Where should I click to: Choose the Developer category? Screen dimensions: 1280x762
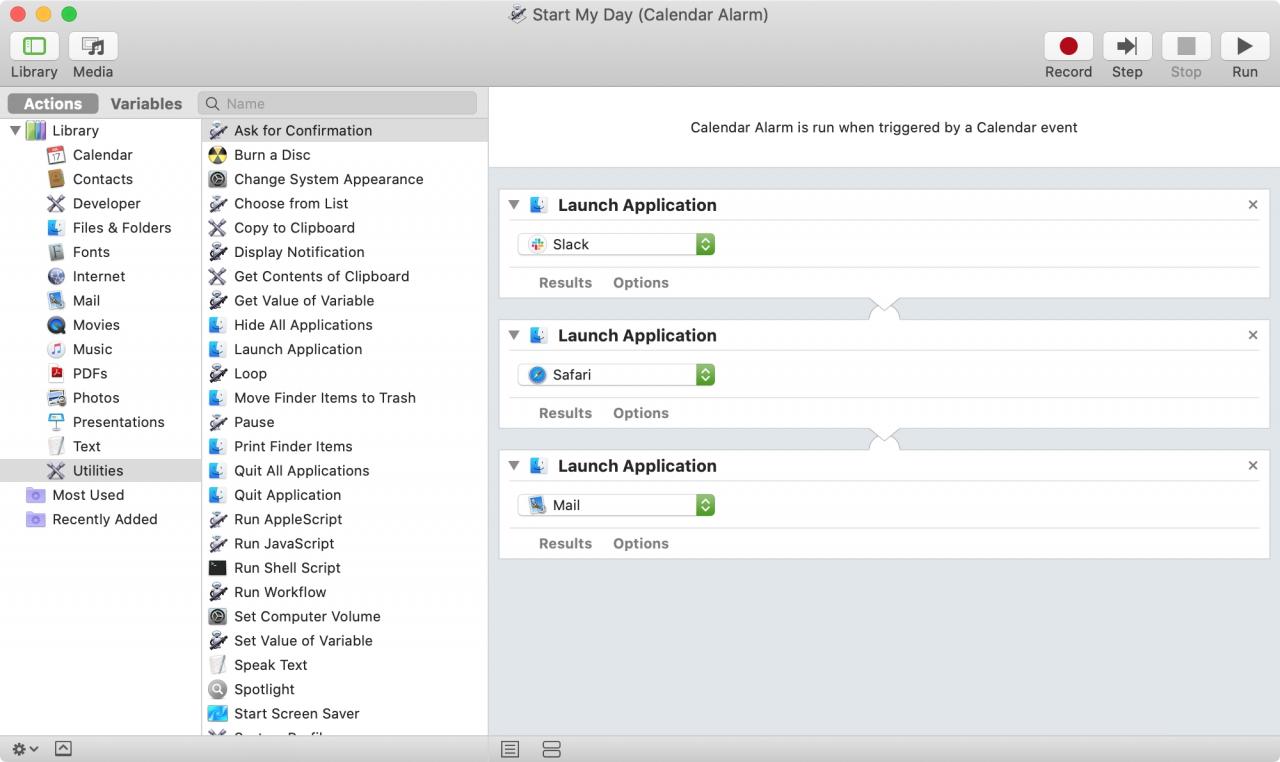coord(100,203)
